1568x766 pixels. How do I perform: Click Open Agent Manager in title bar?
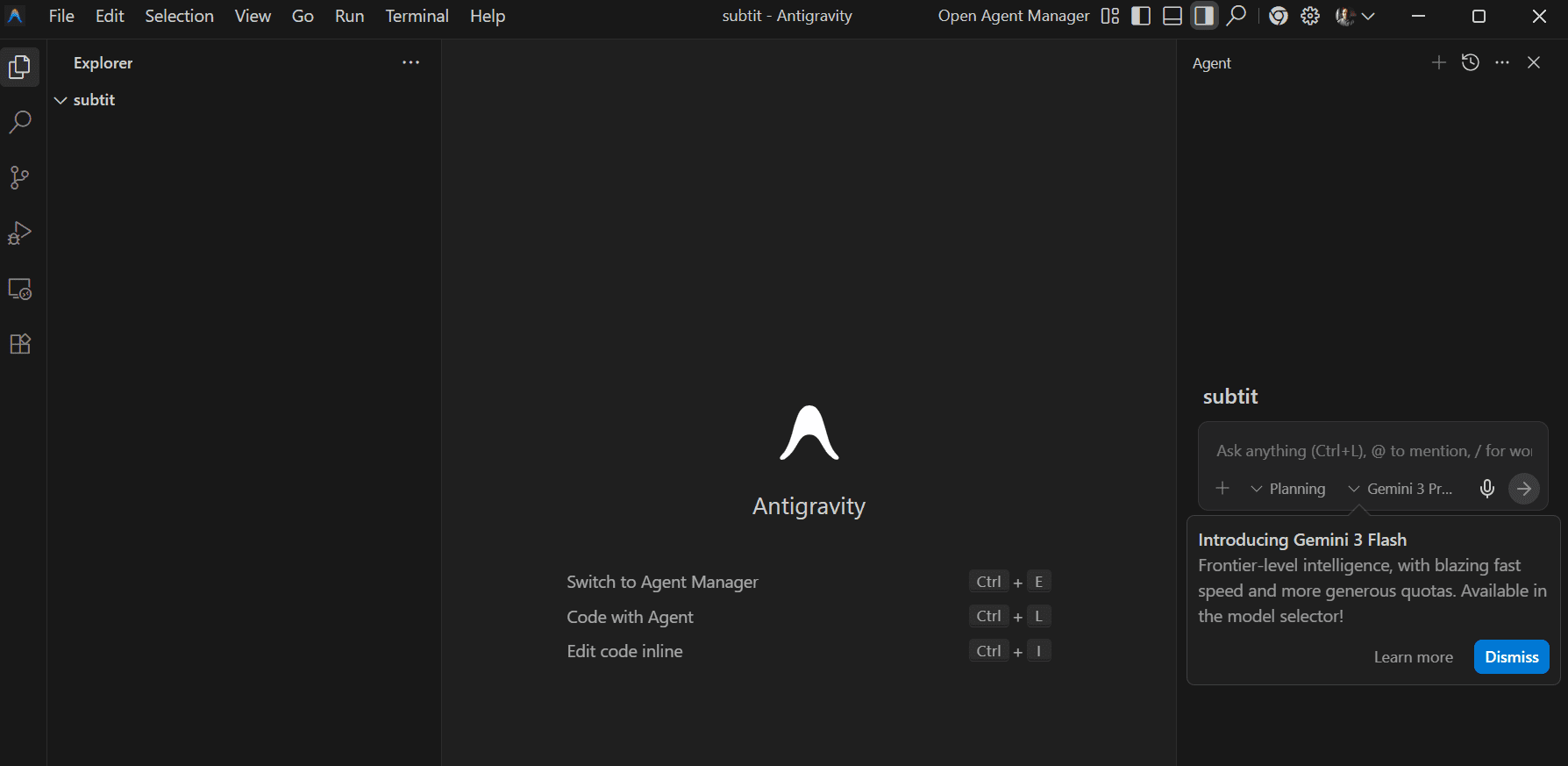1013,16
